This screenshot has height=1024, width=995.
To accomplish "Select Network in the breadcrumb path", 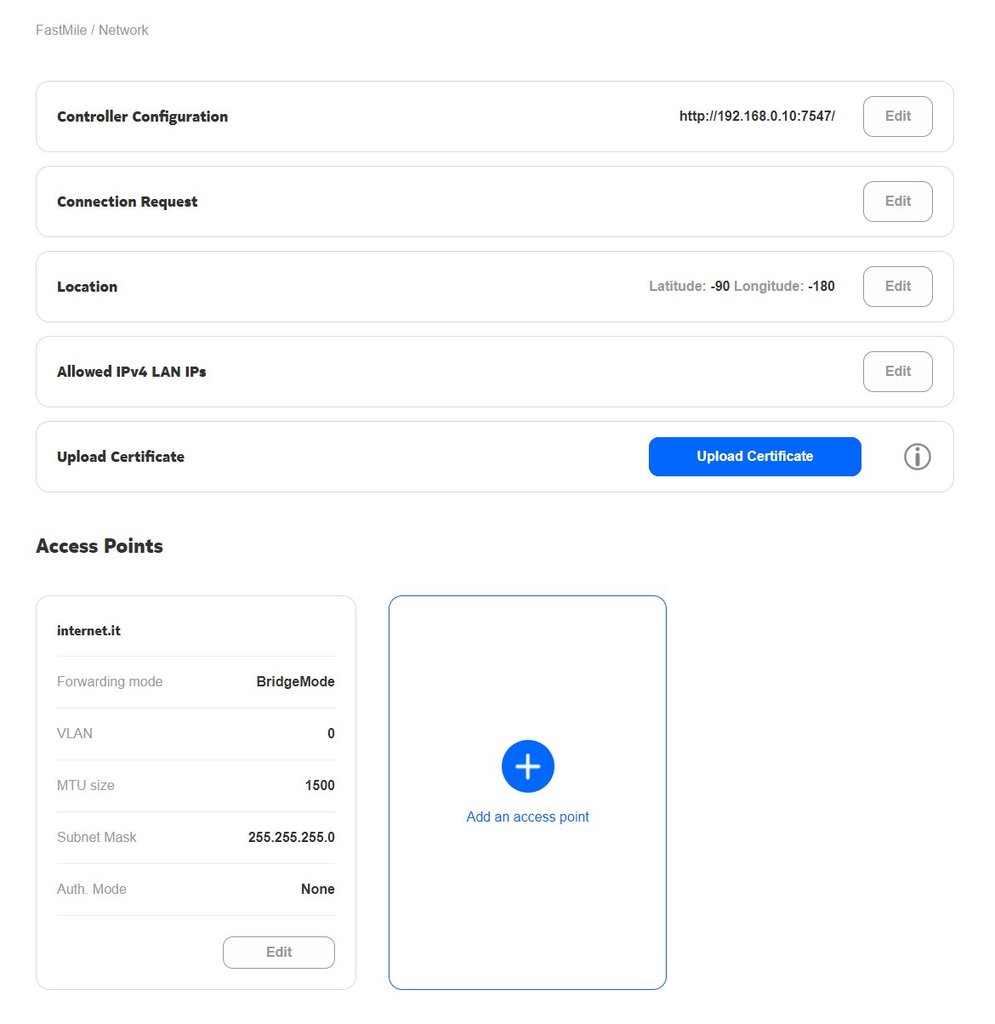I will pyautogui.click(x=123, y=30).
